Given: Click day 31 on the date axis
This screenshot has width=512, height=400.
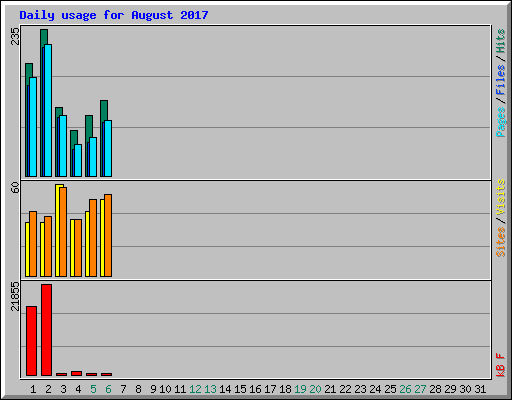Looking at the screenshot, I should 480,389.
